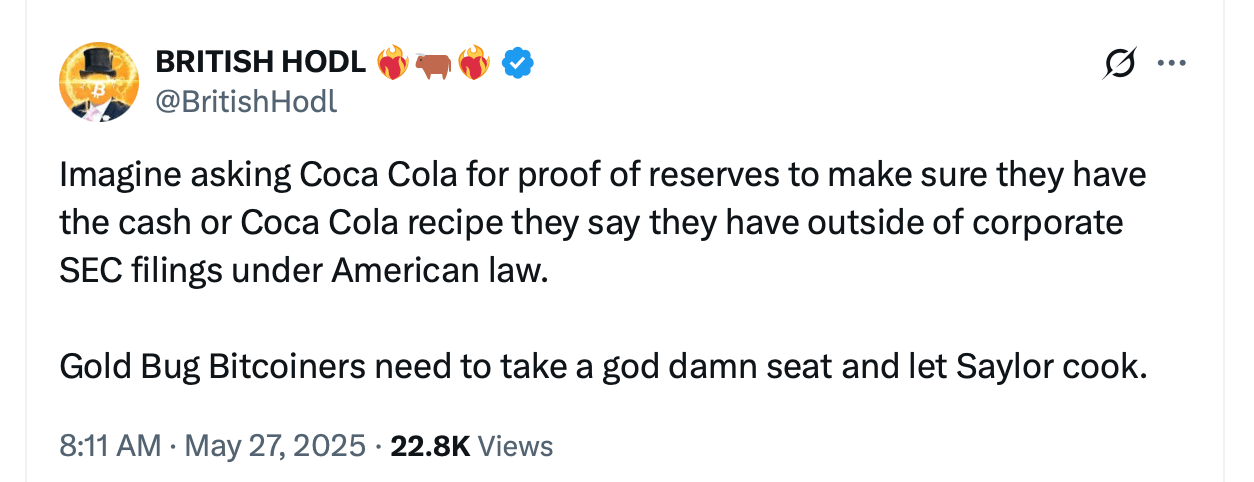Click the text "SEC filings under American law."
The width and height of the screenshot is (1254, 482).
[x=305, y=271]
